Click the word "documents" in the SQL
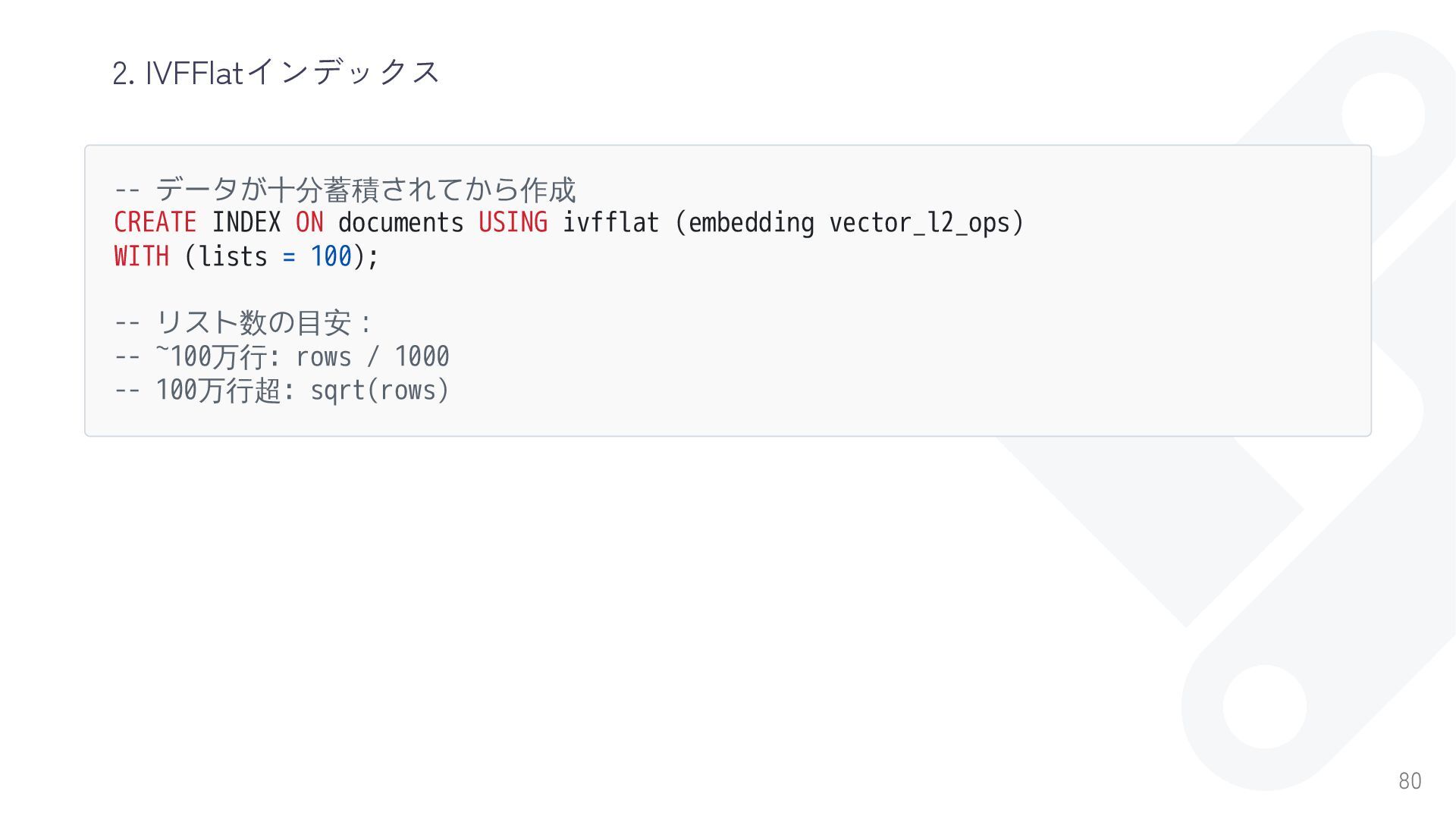The height and width of the screenshot is (819, 1456). coord(400,223)
